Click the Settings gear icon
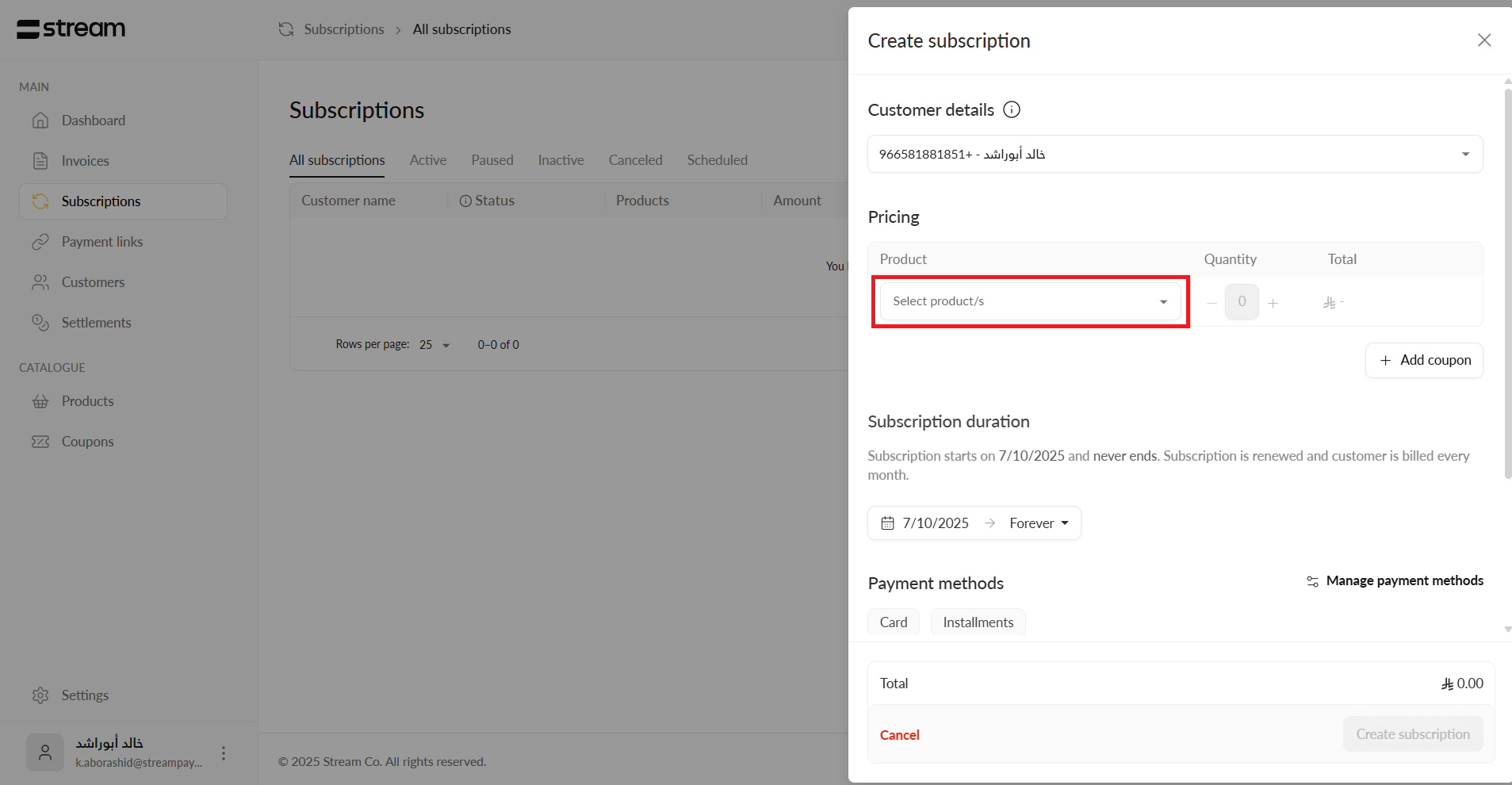 coord(40,695)
